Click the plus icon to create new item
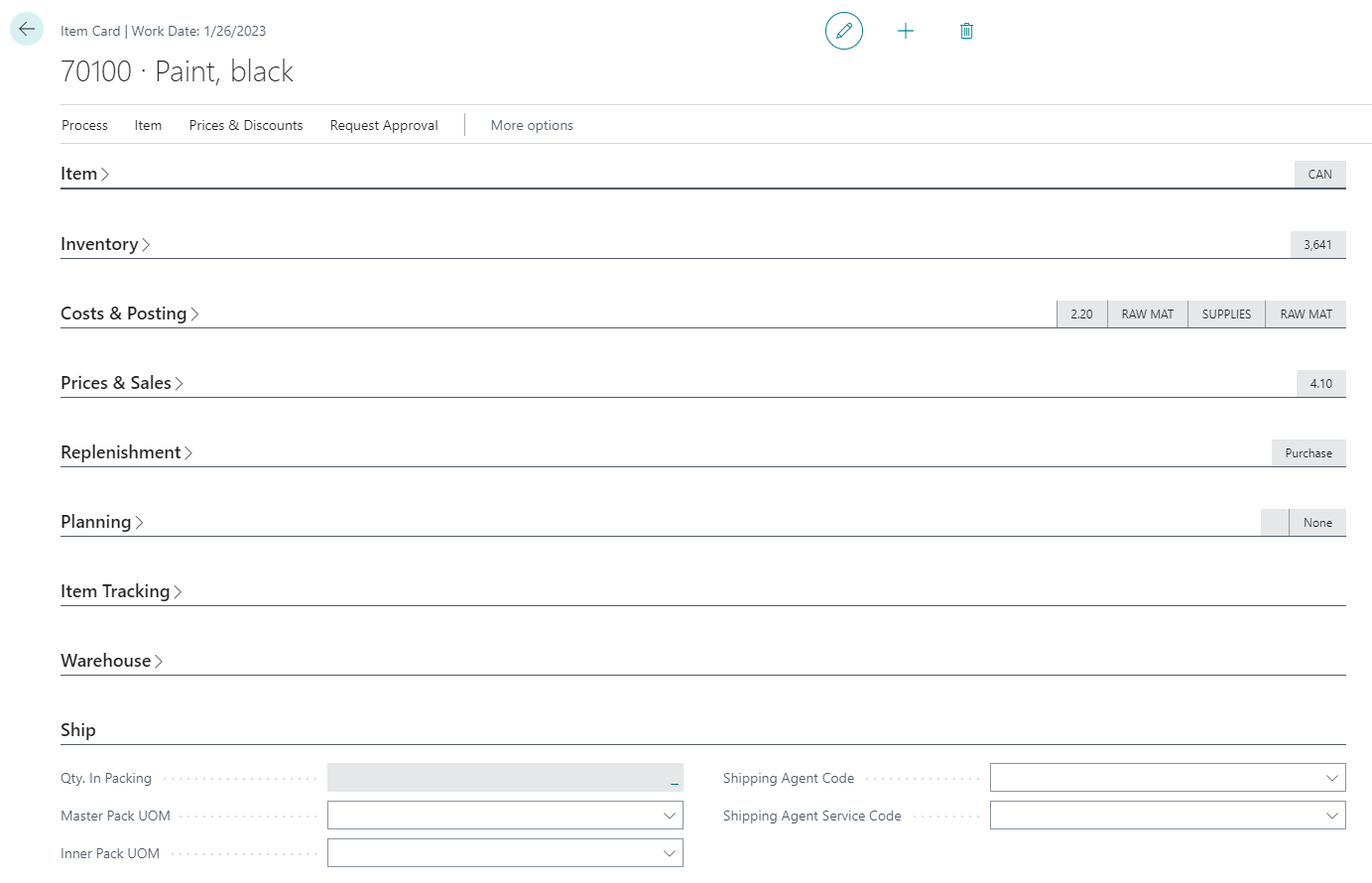 (x=906, y=31)
